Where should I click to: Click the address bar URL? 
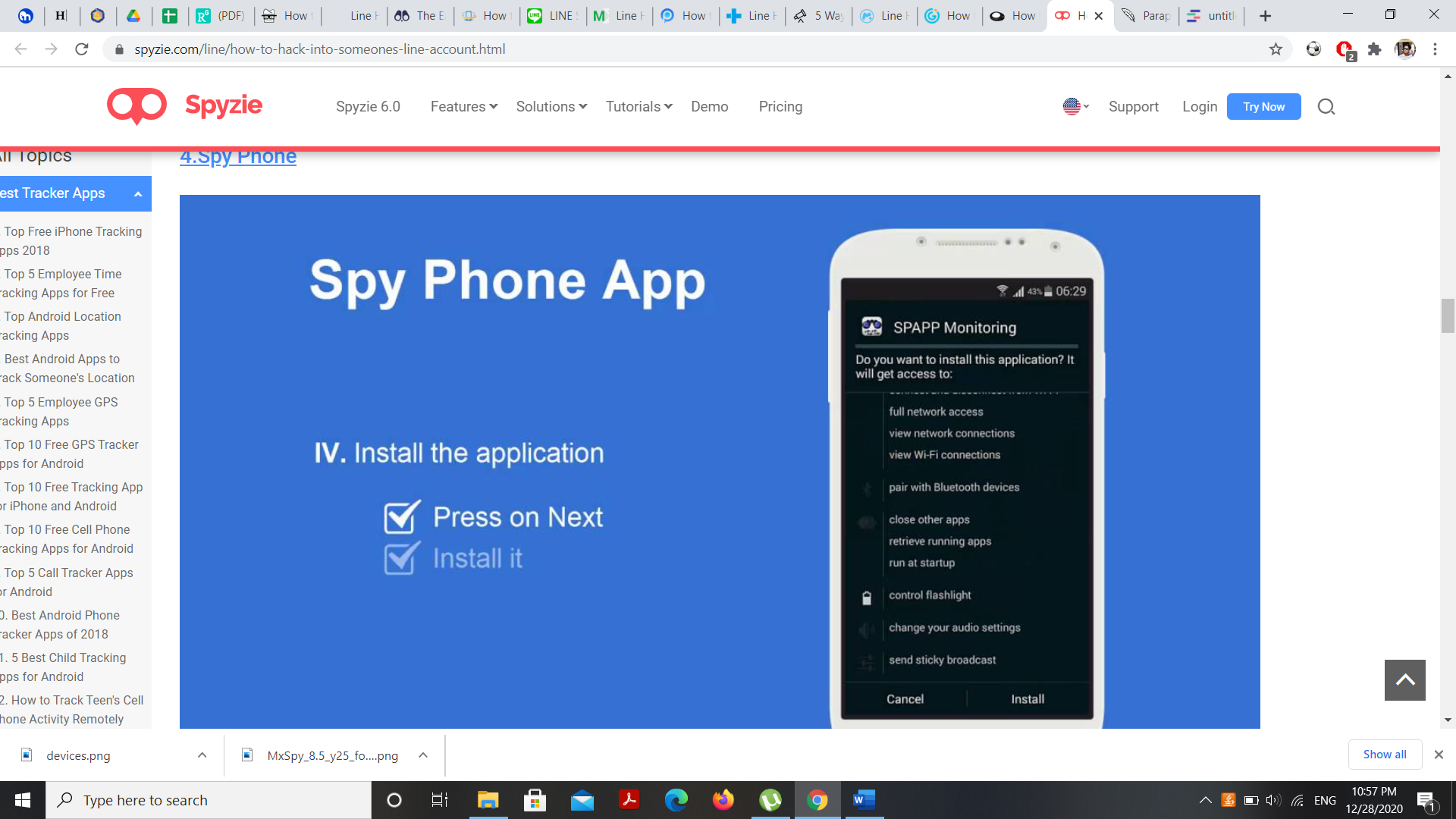click(319, 49)
